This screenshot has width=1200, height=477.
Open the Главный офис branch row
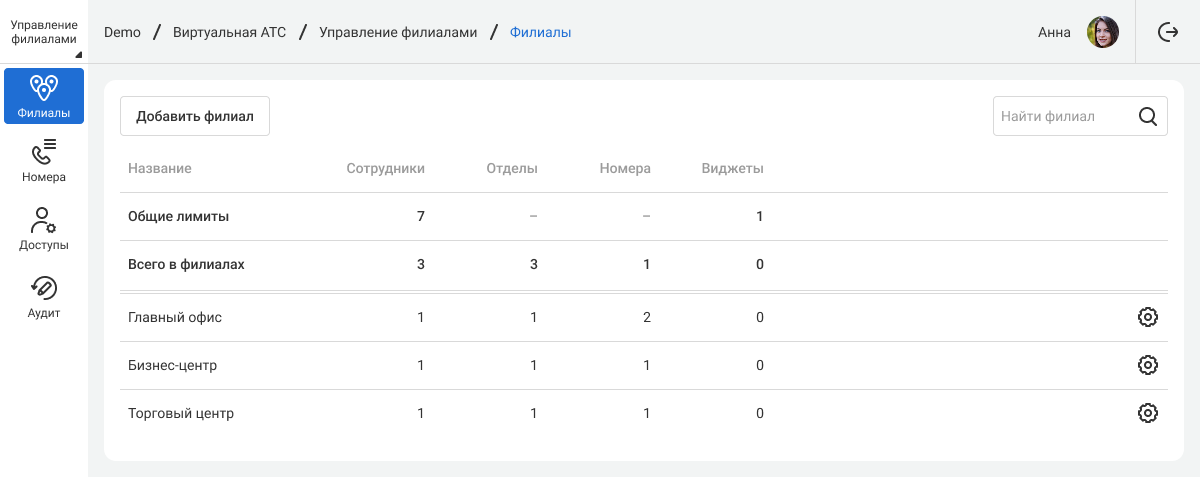click(x=175, y=317)
